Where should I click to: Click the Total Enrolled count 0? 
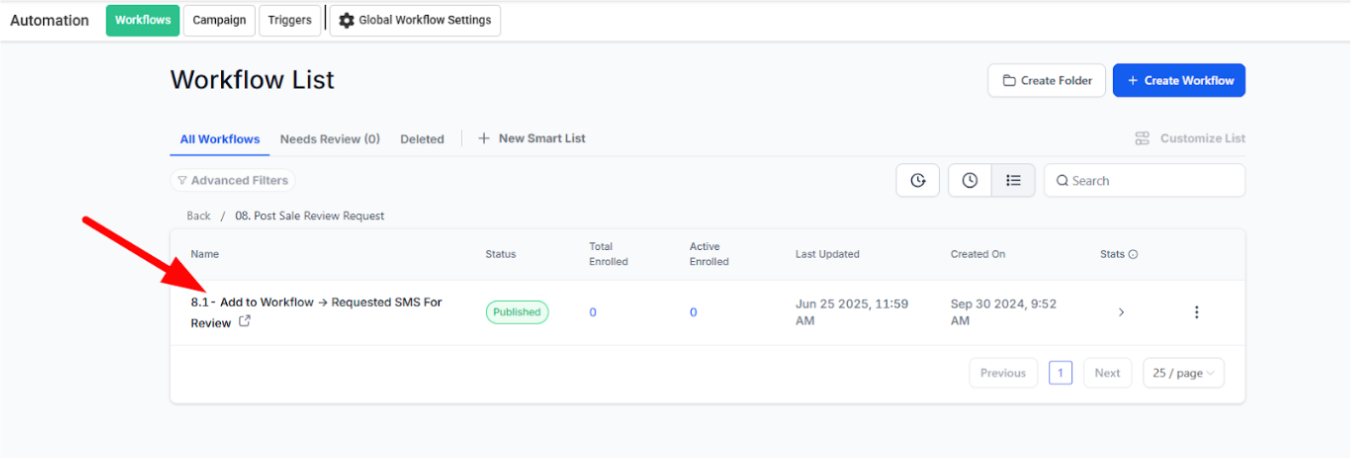(593, 312)
